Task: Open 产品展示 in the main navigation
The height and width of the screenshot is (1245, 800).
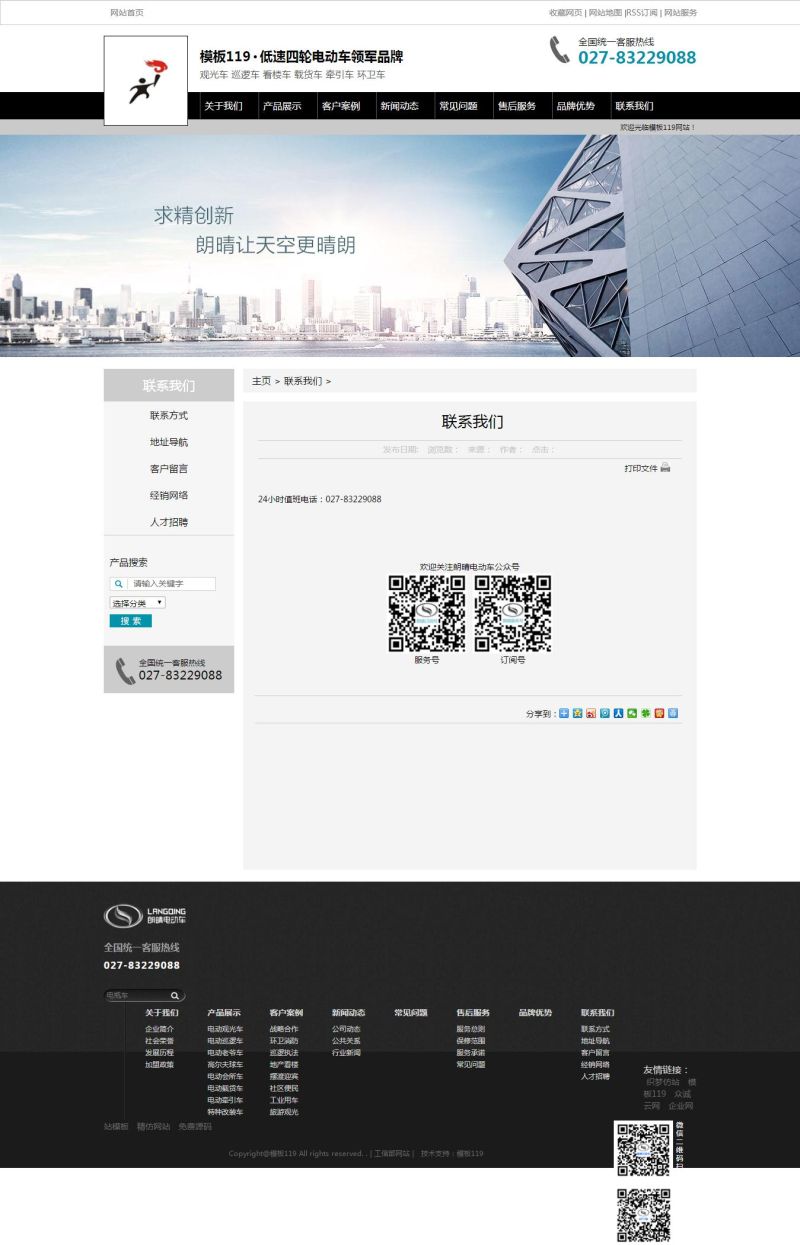Action: point(282,106)
